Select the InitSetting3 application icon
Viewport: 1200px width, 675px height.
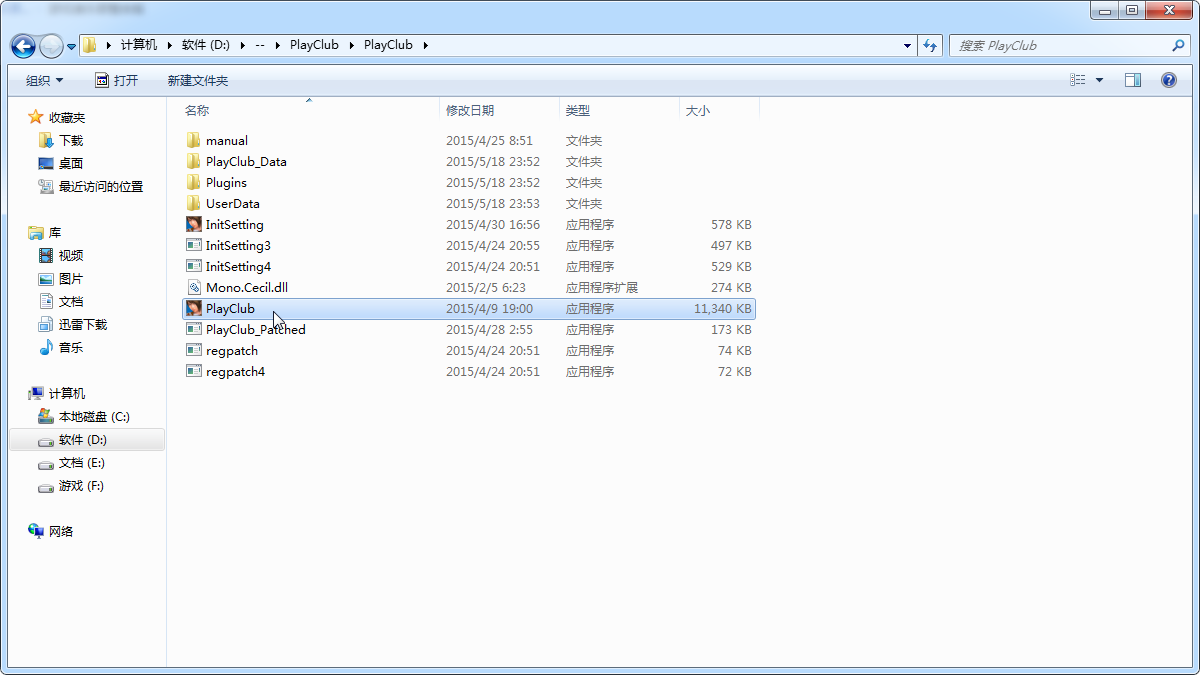(194, 246)
